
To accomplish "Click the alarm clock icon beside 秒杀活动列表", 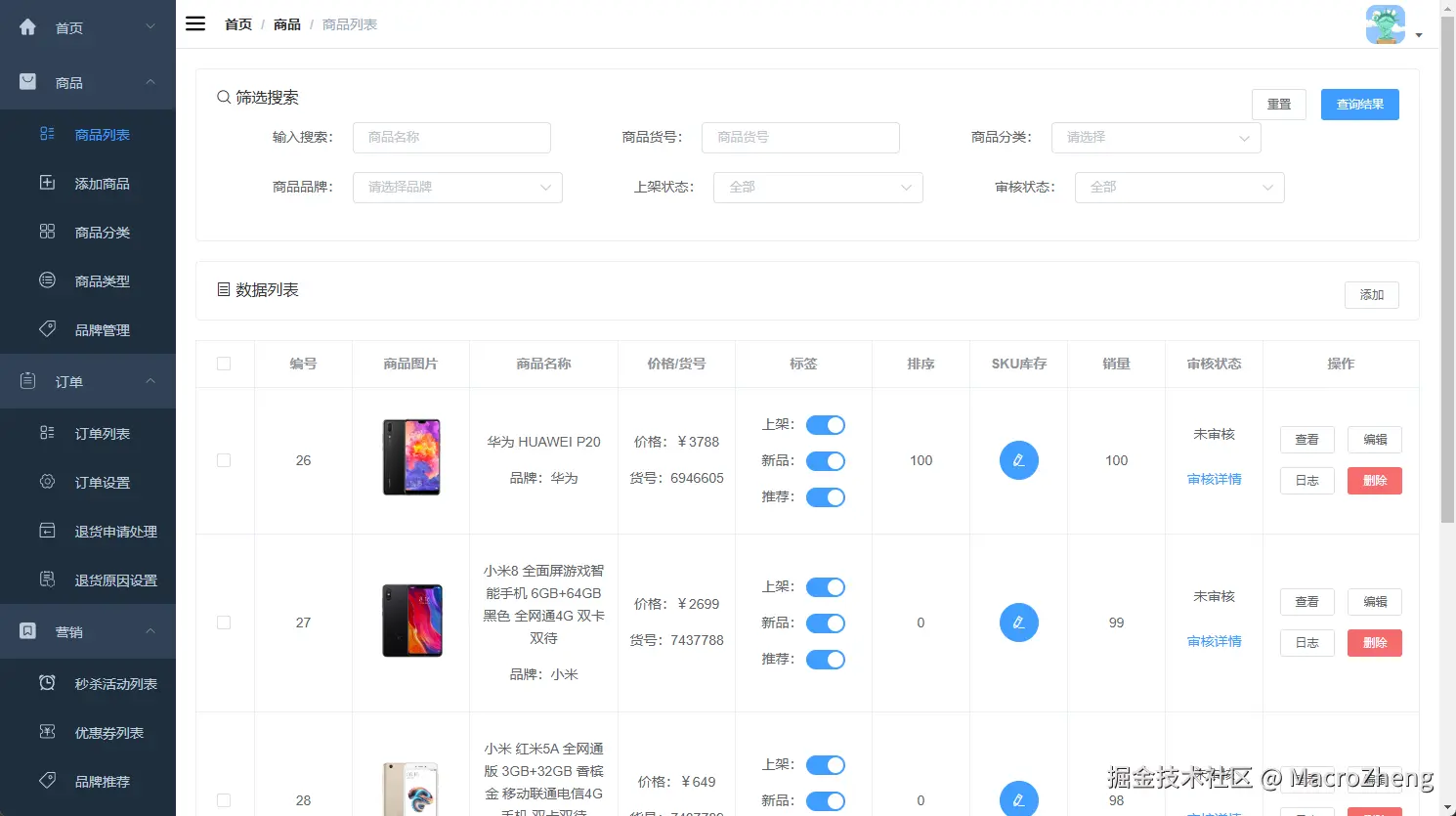I will click(47, 683).
